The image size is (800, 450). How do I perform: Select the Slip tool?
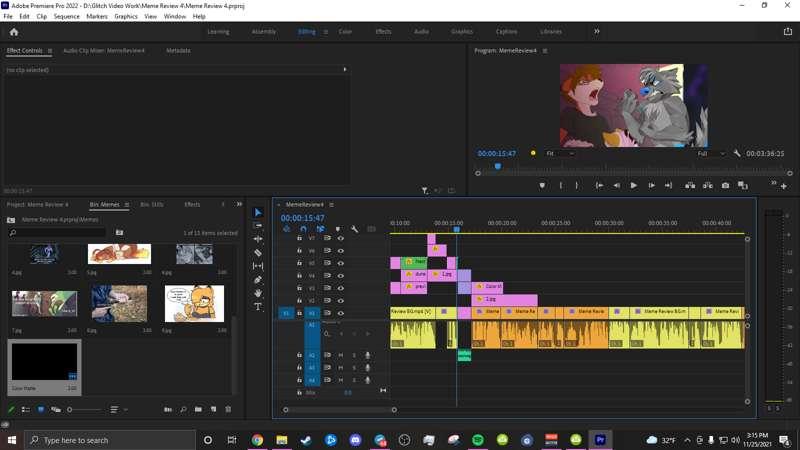pos(258,266)
